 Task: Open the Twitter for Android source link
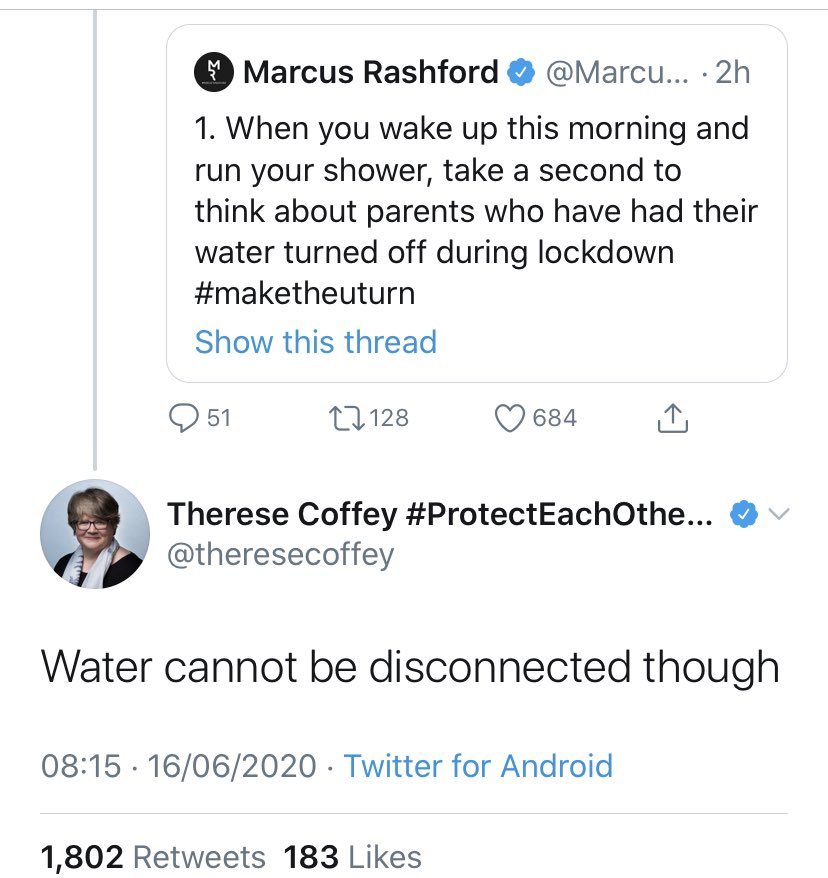[x=478, y=766]
